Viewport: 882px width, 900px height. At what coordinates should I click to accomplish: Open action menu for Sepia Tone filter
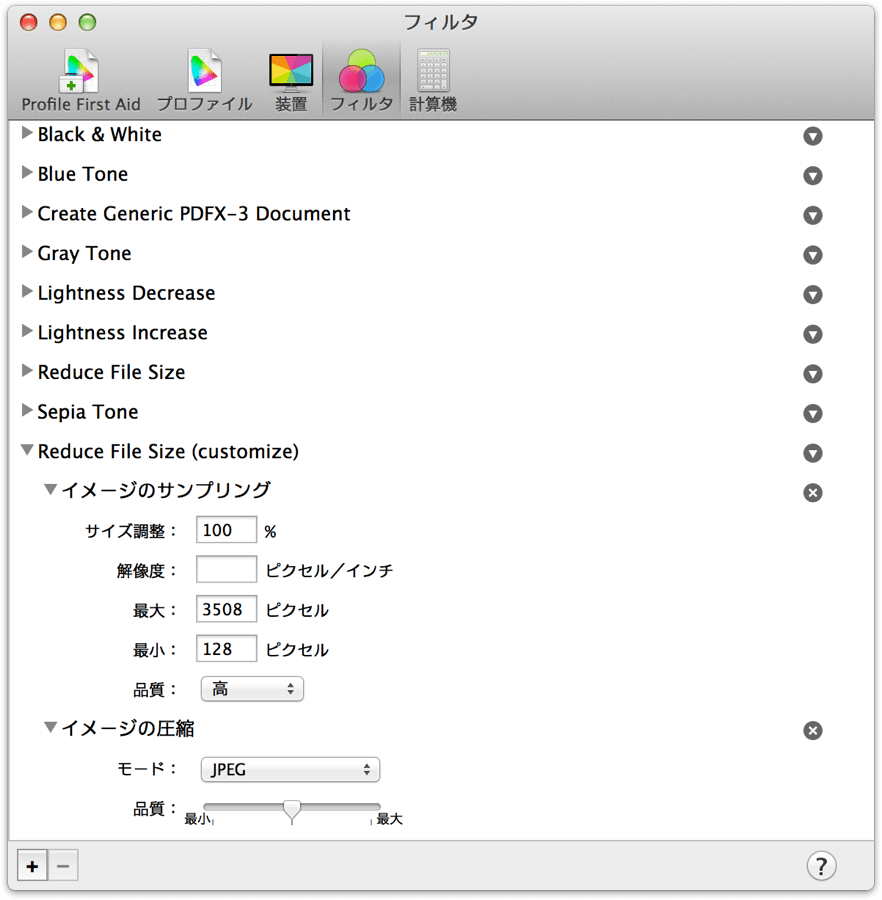tap(813, 413)
